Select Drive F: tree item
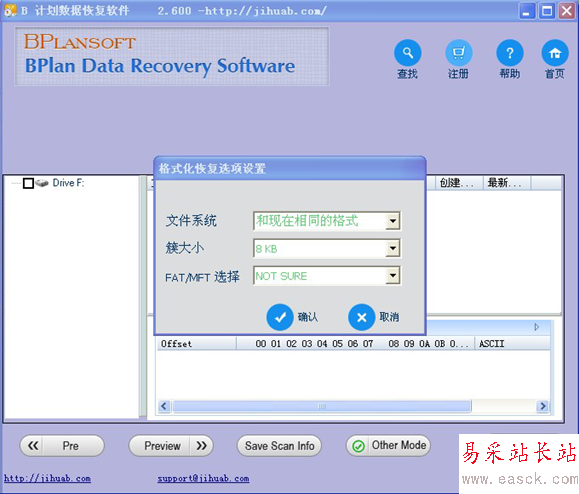This screenshot has width=579, height=494. point(68,183)
